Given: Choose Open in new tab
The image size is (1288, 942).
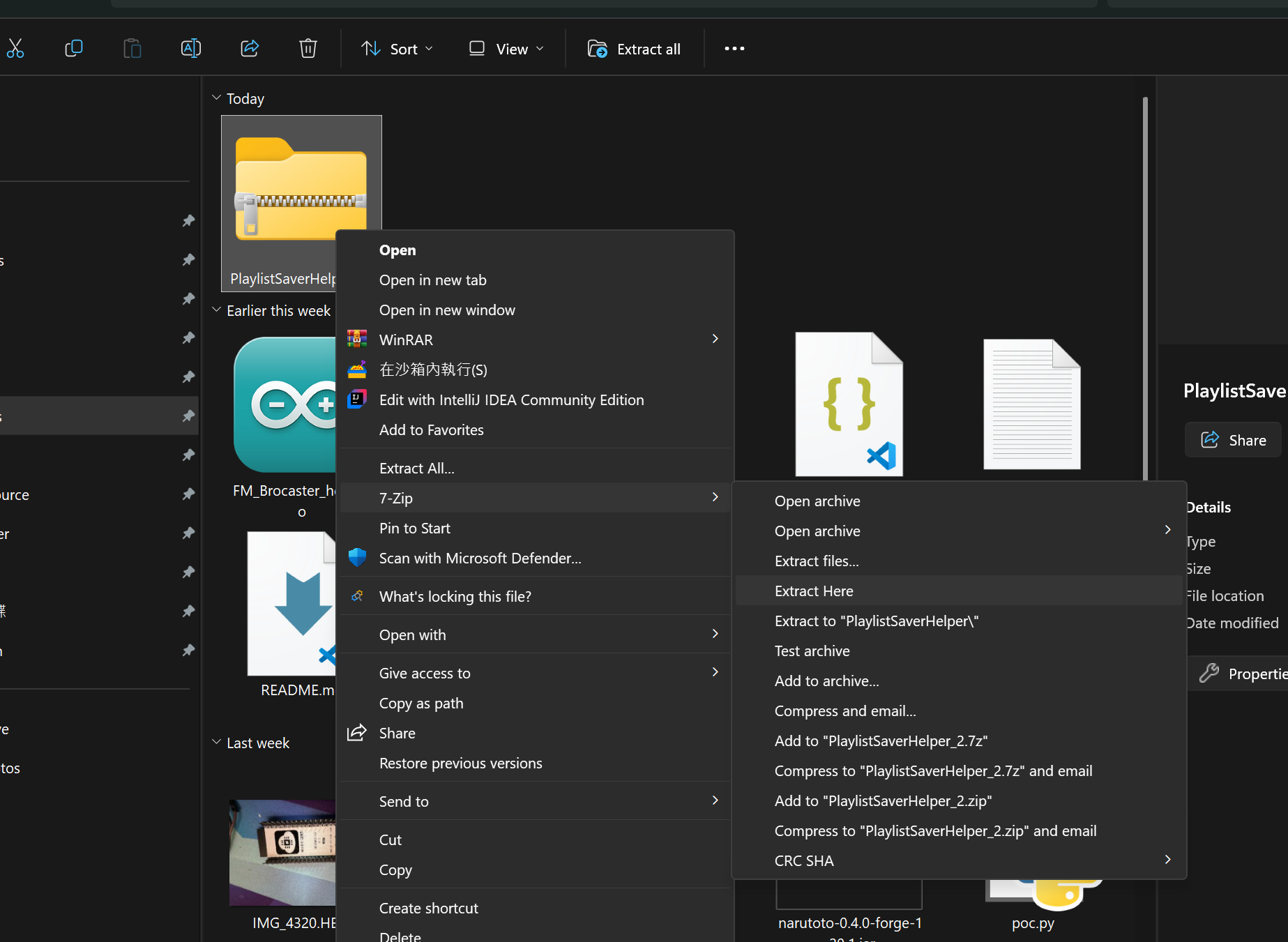Looking at the screenshot, I should click(x=534, y=280).
